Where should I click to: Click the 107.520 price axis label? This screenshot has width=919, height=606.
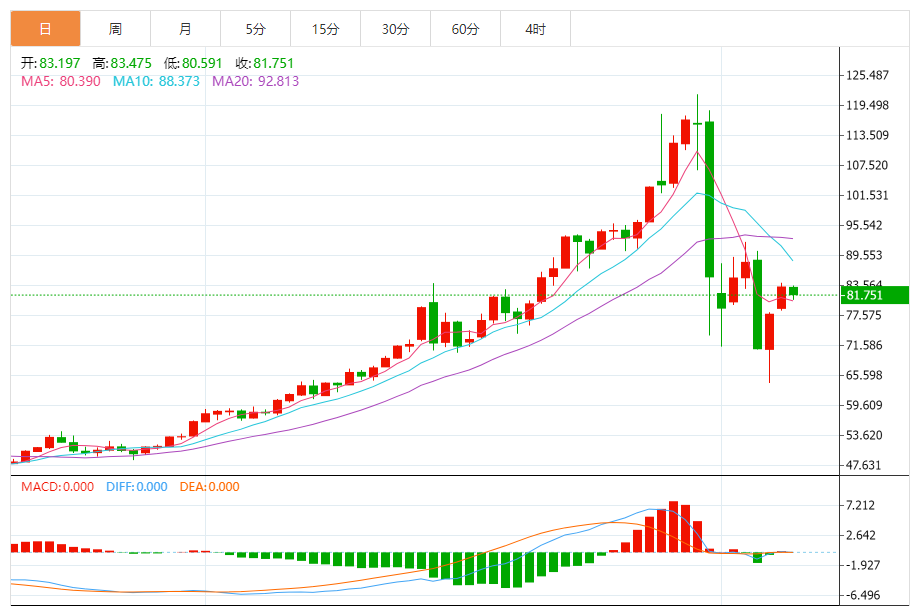point(867,165)
